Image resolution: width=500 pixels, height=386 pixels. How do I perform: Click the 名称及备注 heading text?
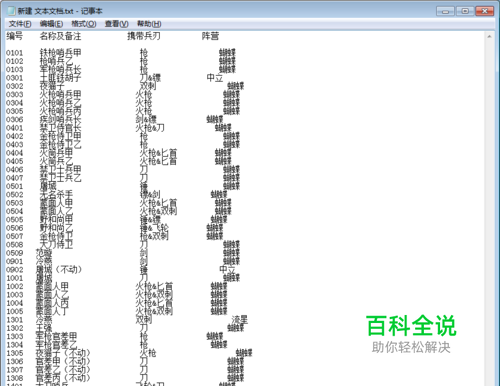coord(60,36)
